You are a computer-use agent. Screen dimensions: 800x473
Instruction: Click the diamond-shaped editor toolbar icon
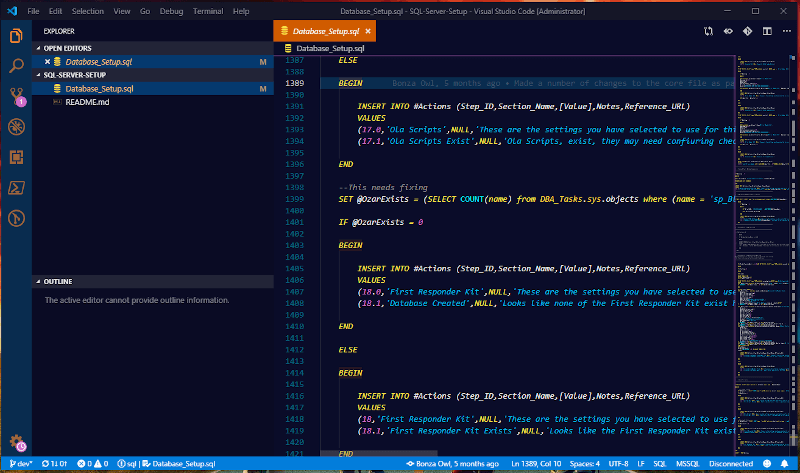pyautogui.click(x=747, y=31)
